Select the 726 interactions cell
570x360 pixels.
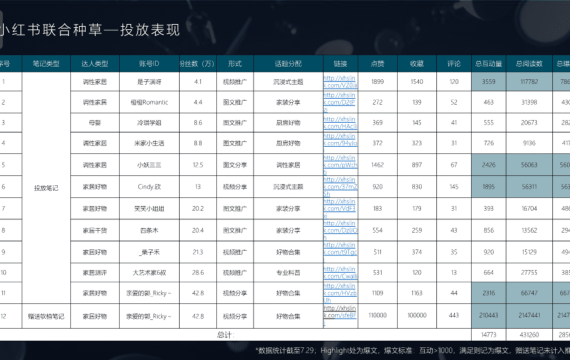click(x=489, y=143)
